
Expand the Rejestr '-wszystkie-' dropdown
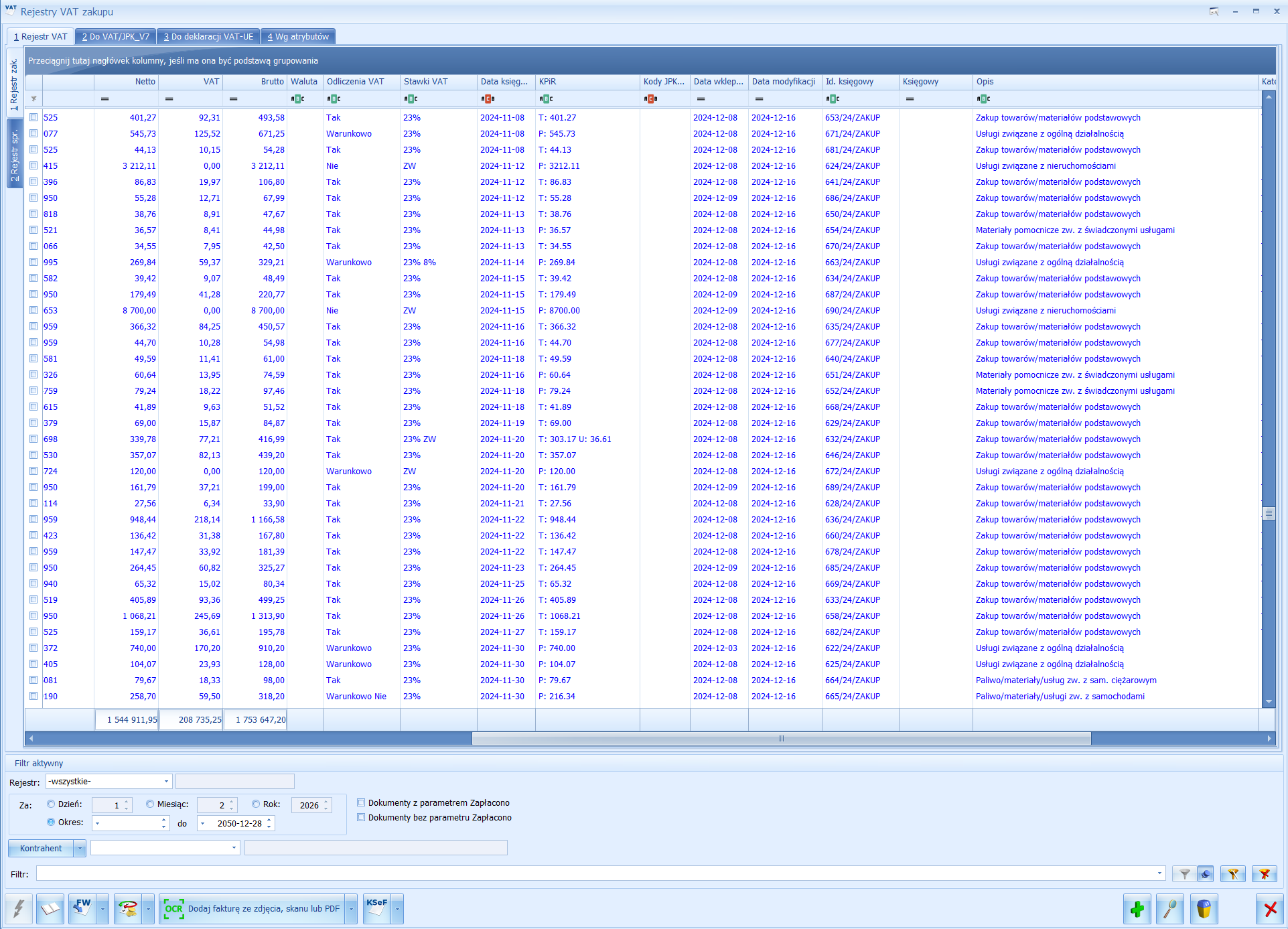[x=166, y=782]
